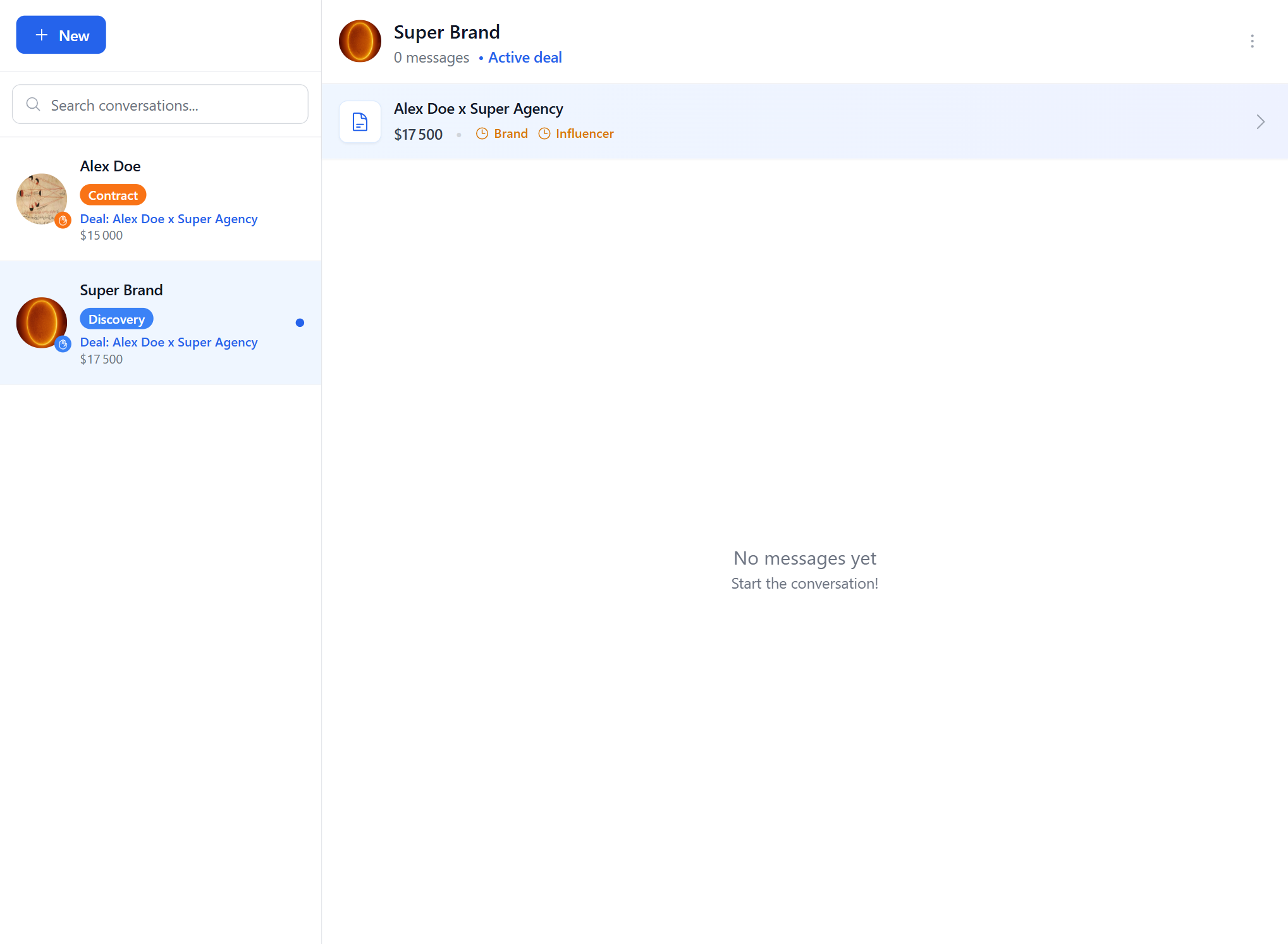Open the $15 000 deal link under Alex Doe
Viewport: 1288px width, 944px height.
169,219
